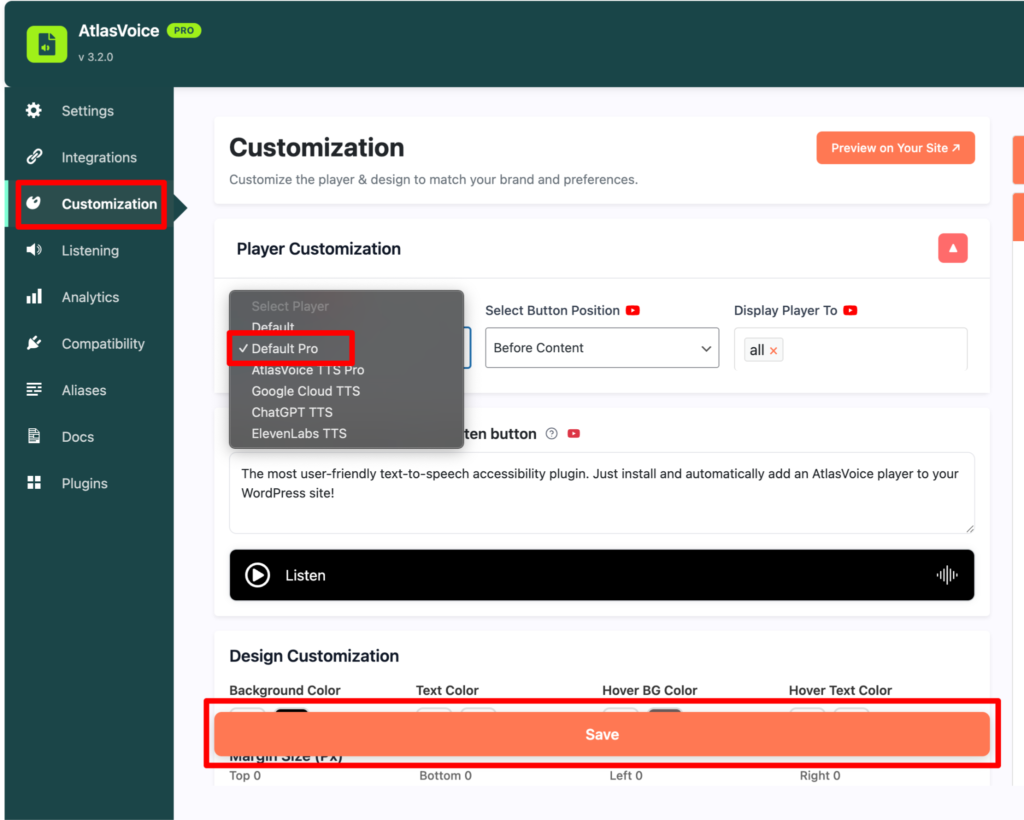Click the Hover Text Color label

click(840, 690)
